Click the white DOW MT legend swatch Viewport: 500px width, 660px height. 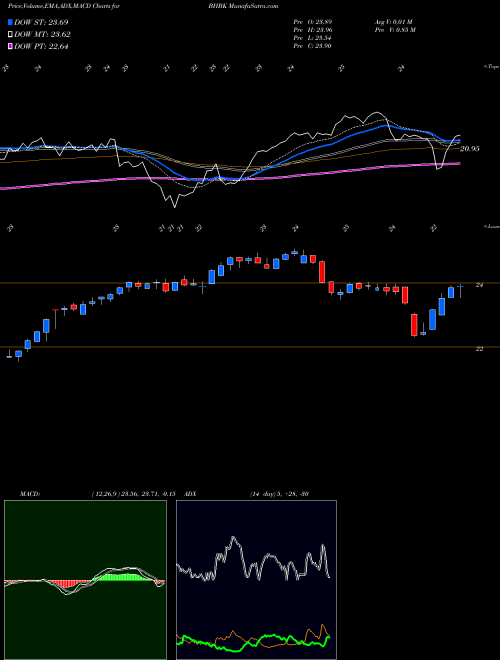point(10,35)
